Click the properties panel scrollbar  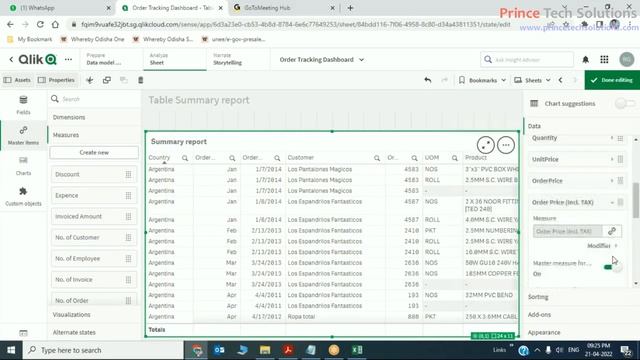point(636,200)
